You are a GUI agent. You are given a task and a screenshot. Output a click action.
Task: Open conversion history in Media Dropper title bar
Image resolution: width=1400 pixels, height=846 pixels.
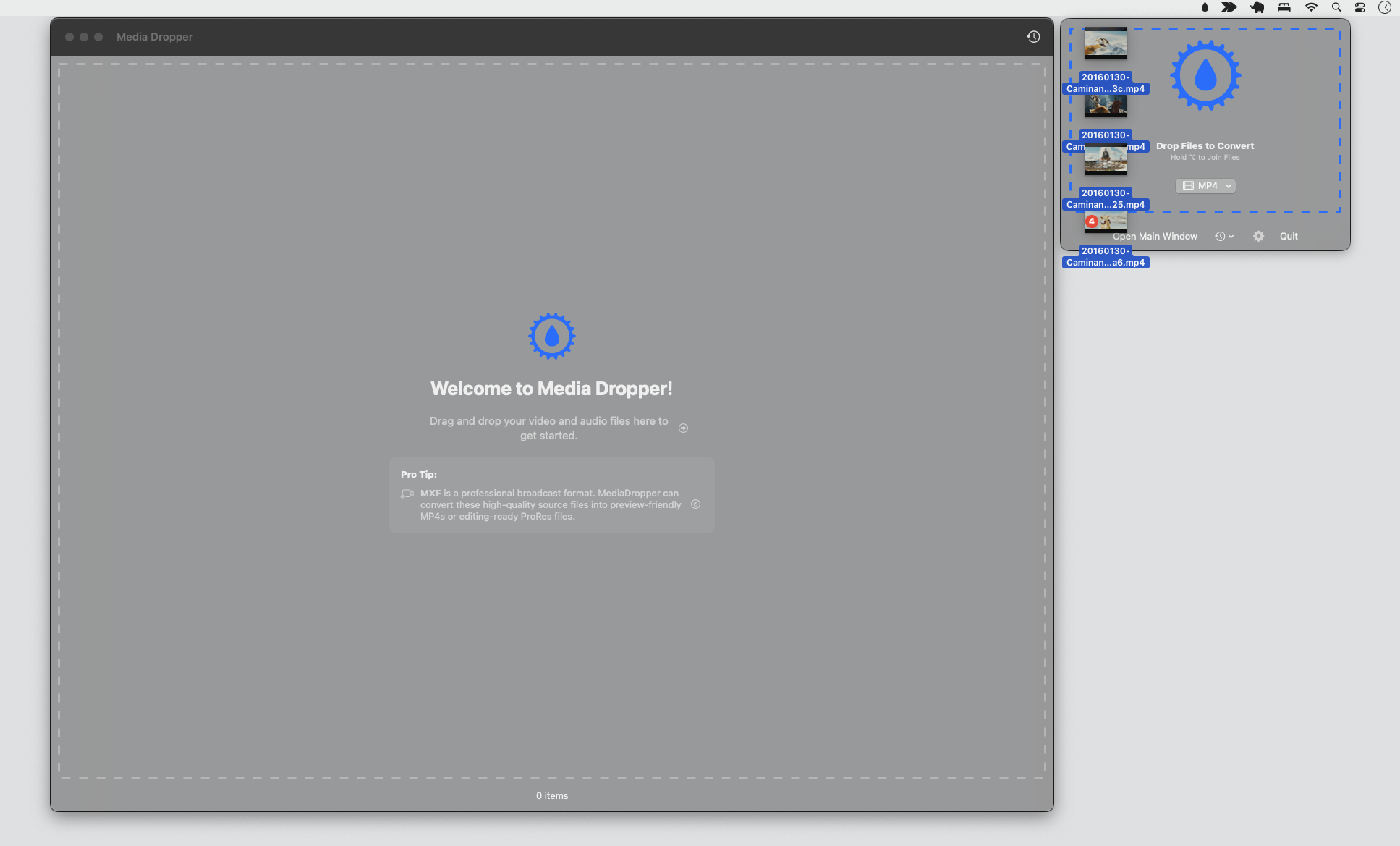pyautogui.click(x=1033, y=37)
